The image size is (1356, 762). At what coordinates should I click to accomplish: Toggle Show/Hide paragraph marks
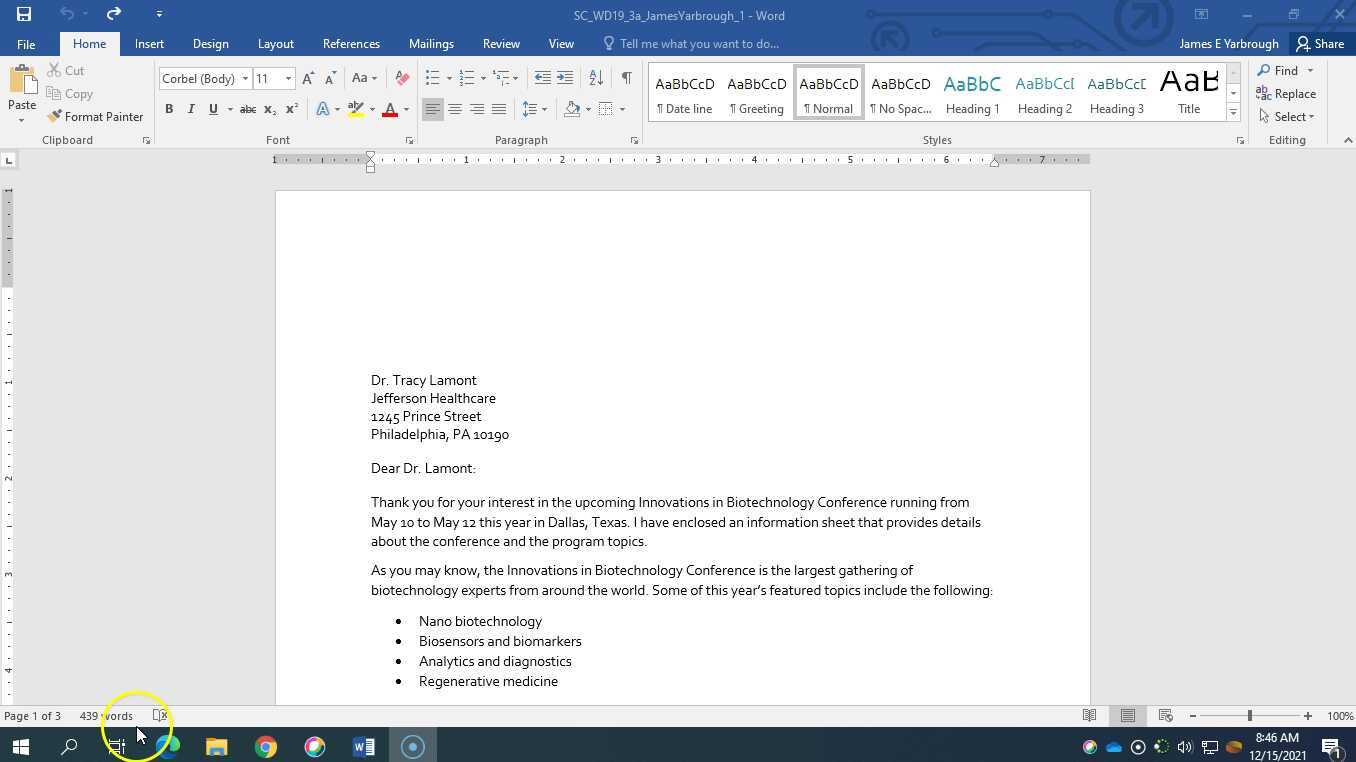627,77
